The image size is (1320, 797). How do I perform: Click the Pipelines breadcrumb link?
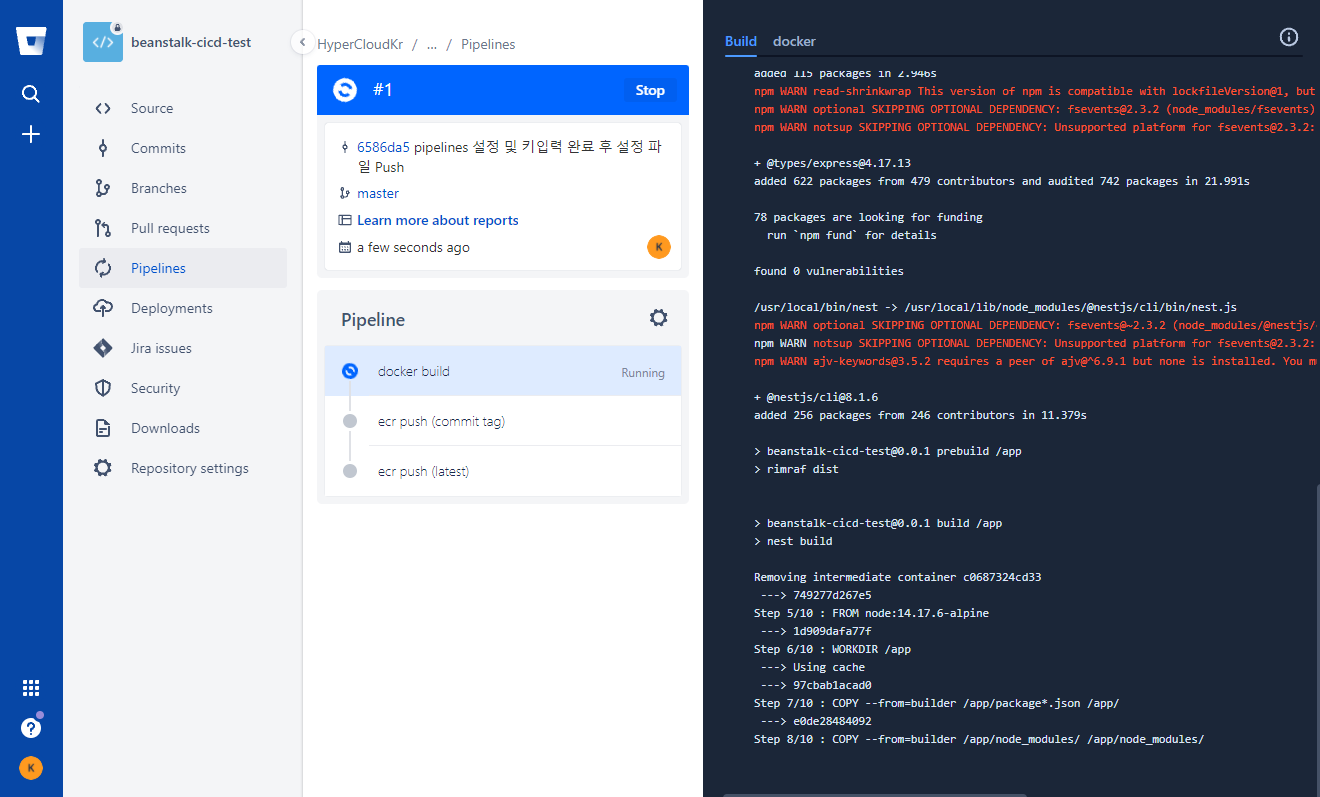pyautogui.click(x=488, y=44)
